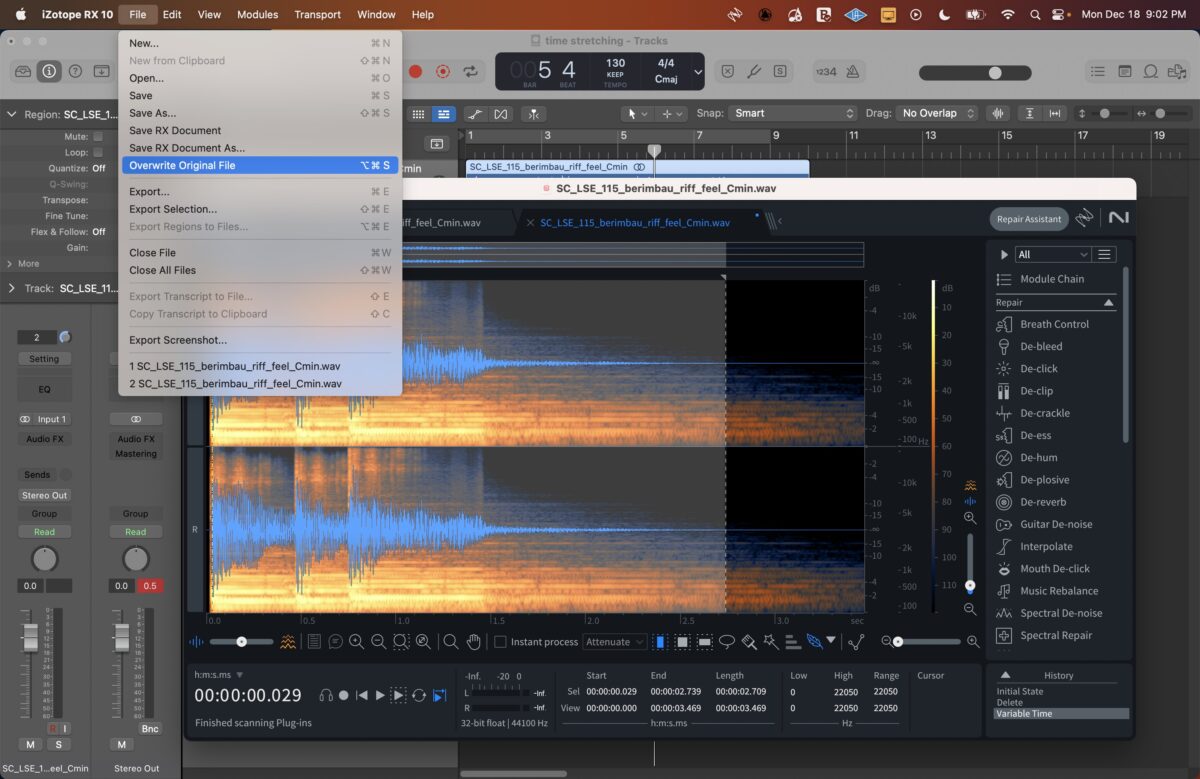Click the RX record button
This screenshot has height=779, width=1200.
pyautogui.click(x=344, y=695)
